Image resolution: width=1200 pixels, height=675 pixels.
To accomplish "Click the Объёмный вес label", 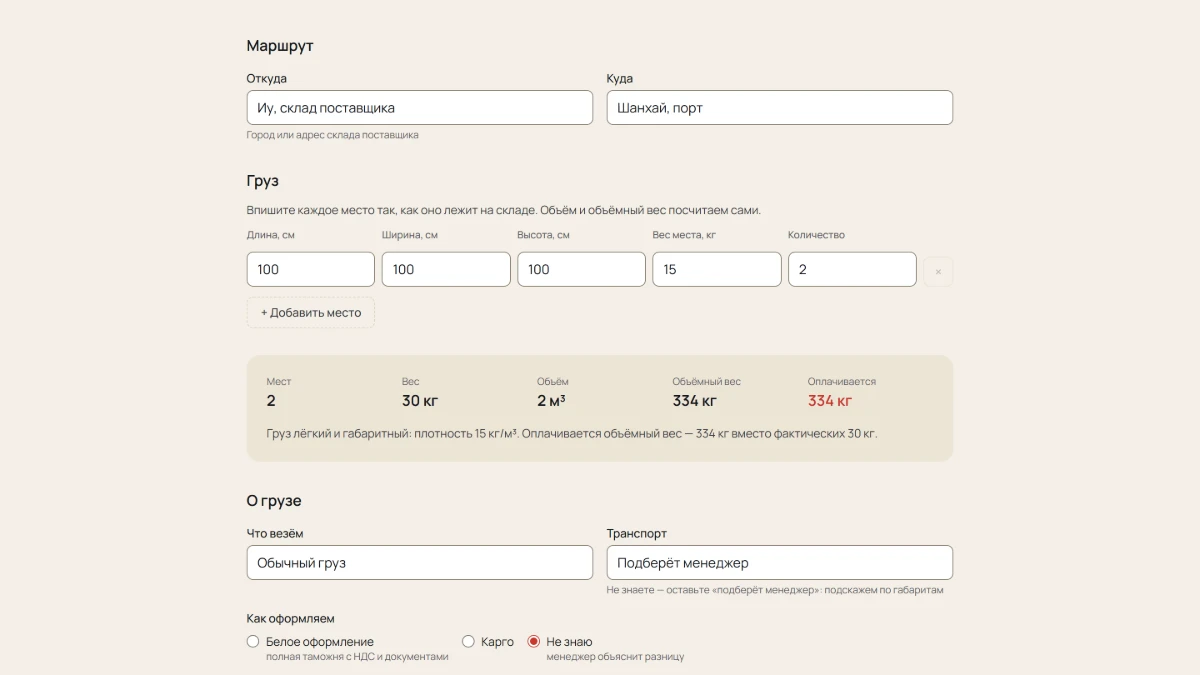I will coord(707,381).
